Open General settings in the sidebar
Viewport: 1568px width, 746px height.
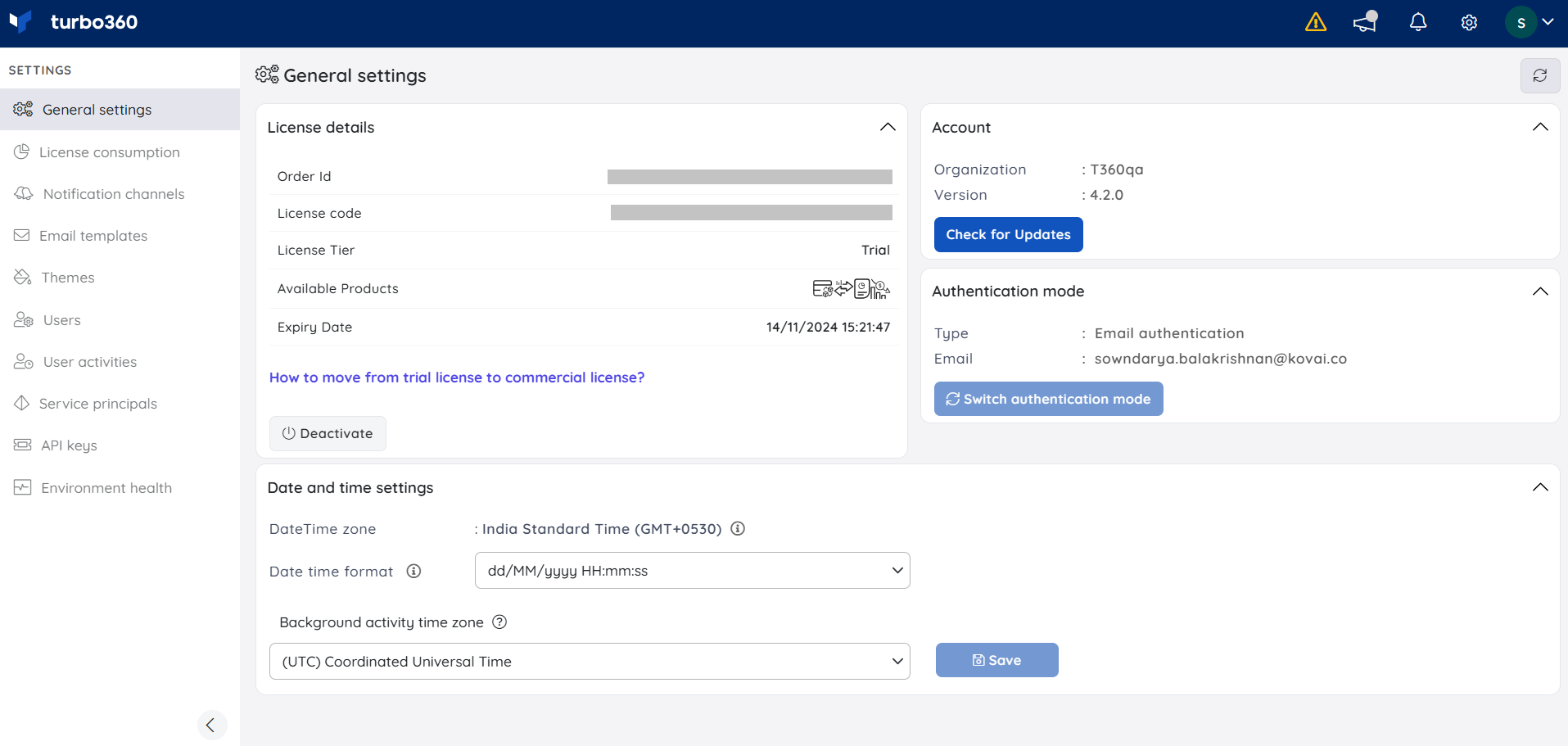[120, 109]
